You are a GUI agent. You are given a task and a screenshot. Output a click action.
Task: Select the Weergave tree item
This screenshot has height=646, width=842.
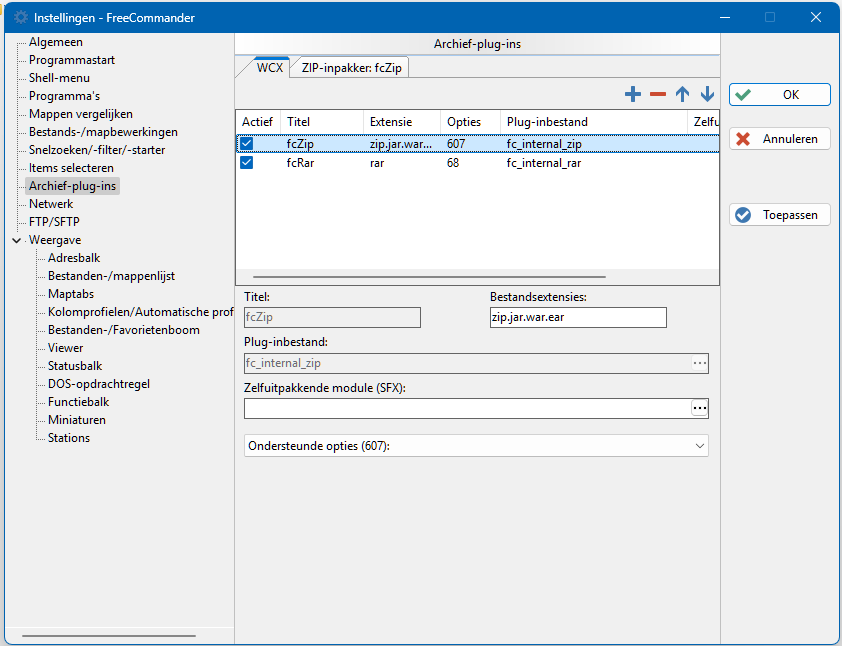pos(55,240)
